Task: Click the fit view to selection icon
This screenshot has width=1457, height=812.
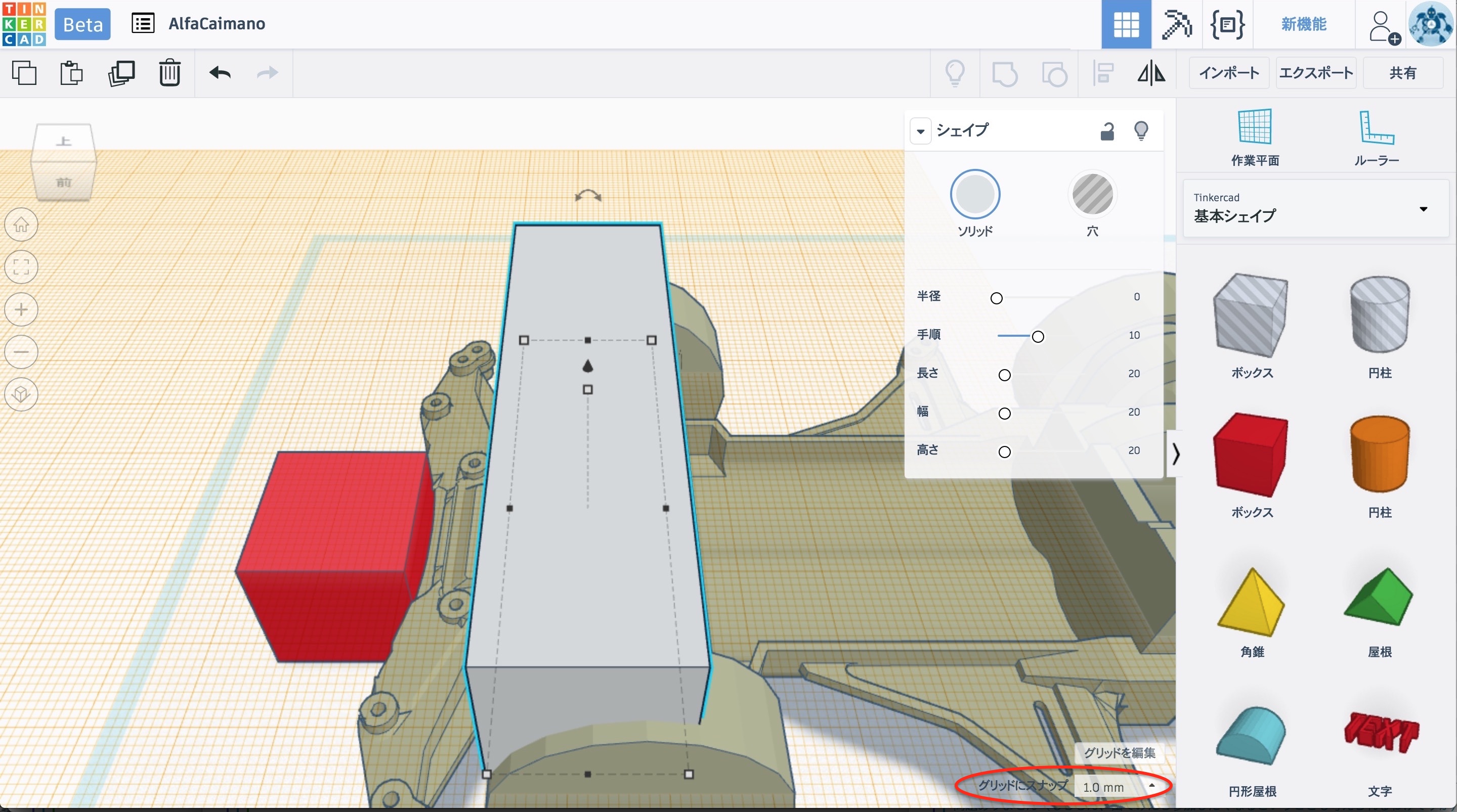Action: click(21, 267)
